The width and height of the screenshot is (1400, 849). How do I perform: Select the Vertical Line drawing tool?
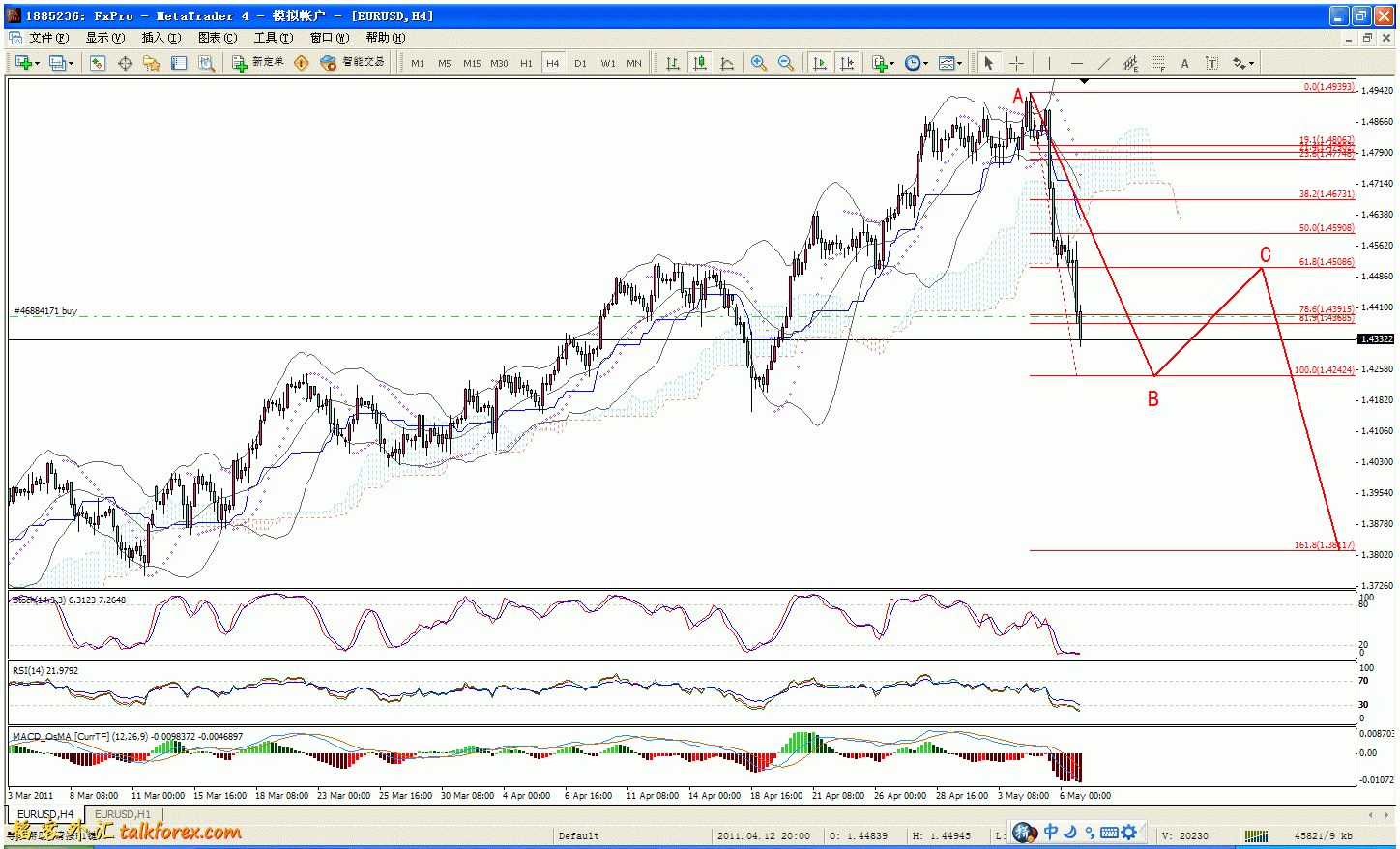click(x=1049, y=63)
